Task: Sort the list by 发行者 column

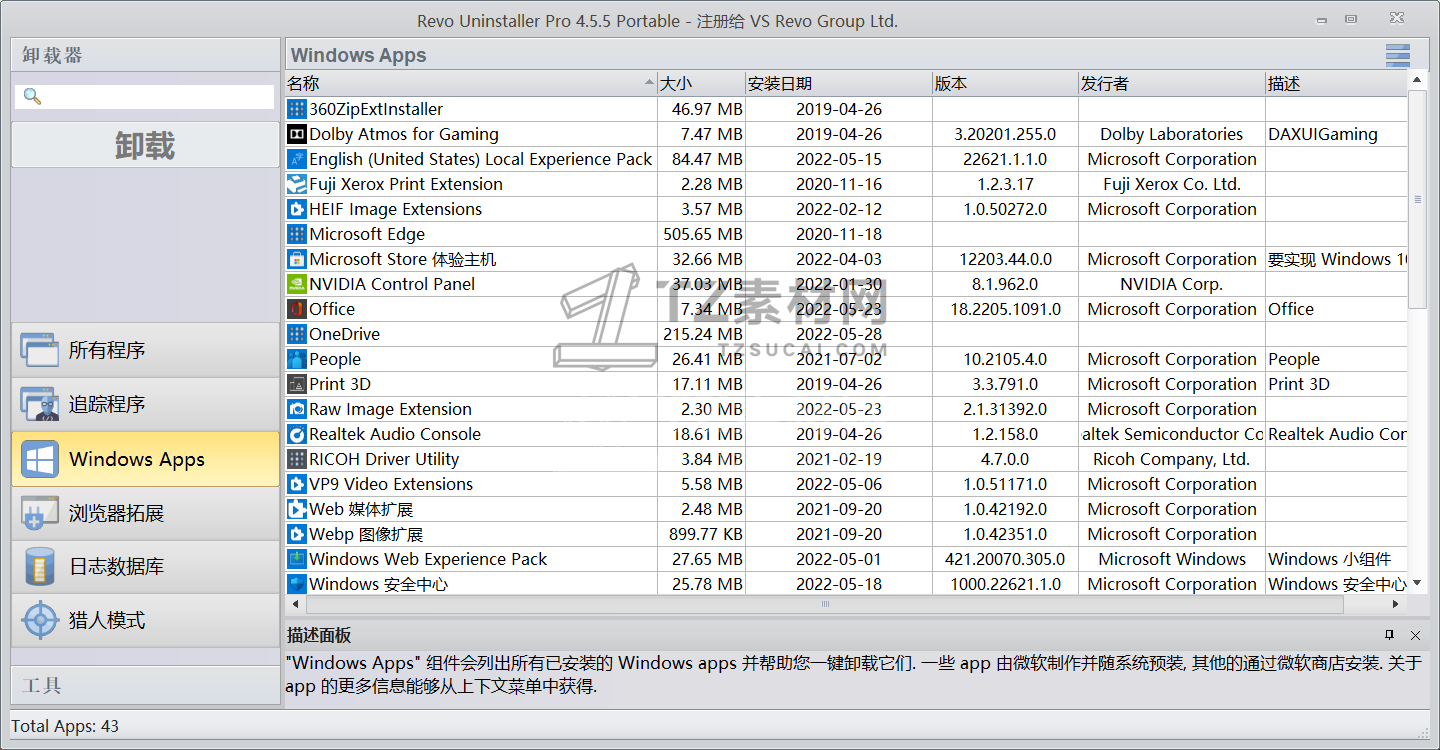Action: (1172, 84)
